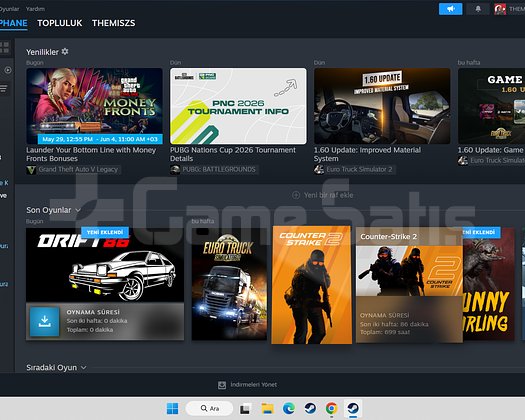Screen dimensions: 525x420
Task: Expand the Sıradaki Oyun shelf dropdown
Action: coord(83,368)
